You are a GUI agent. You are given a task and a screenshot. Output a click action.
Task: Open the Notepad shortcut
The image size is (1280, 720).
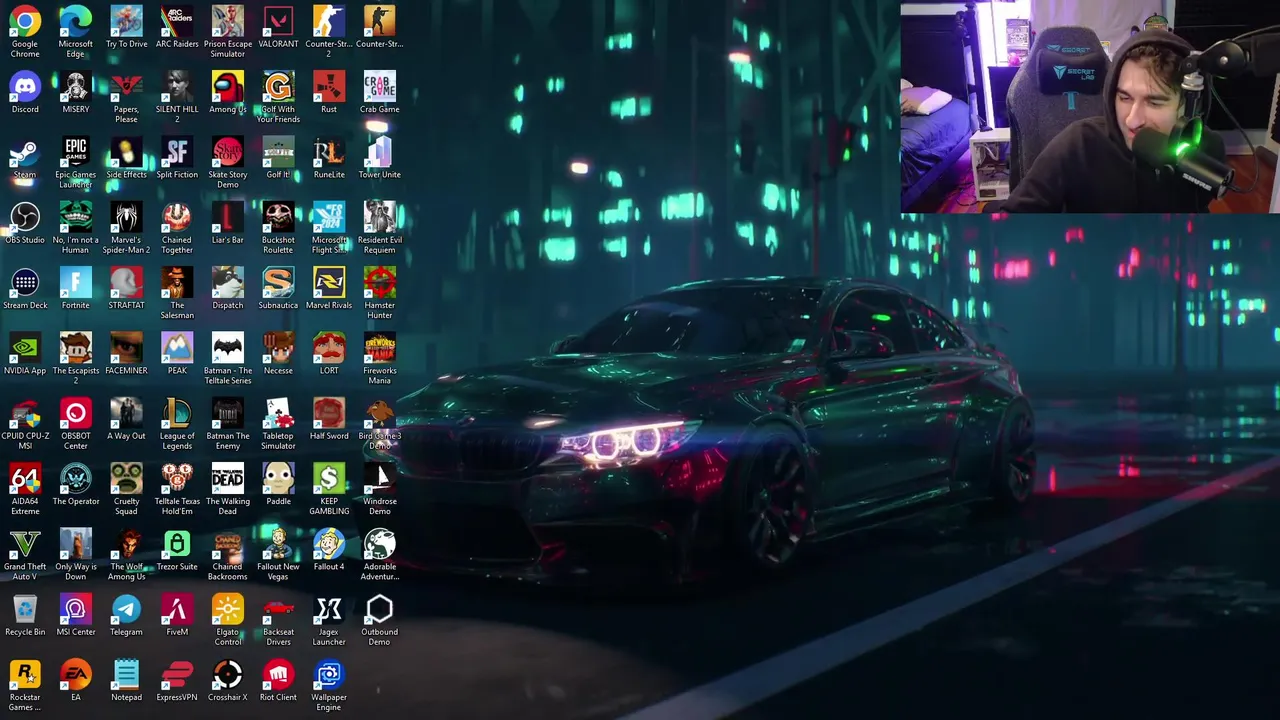pyautogui.click(x=126, y=675)
